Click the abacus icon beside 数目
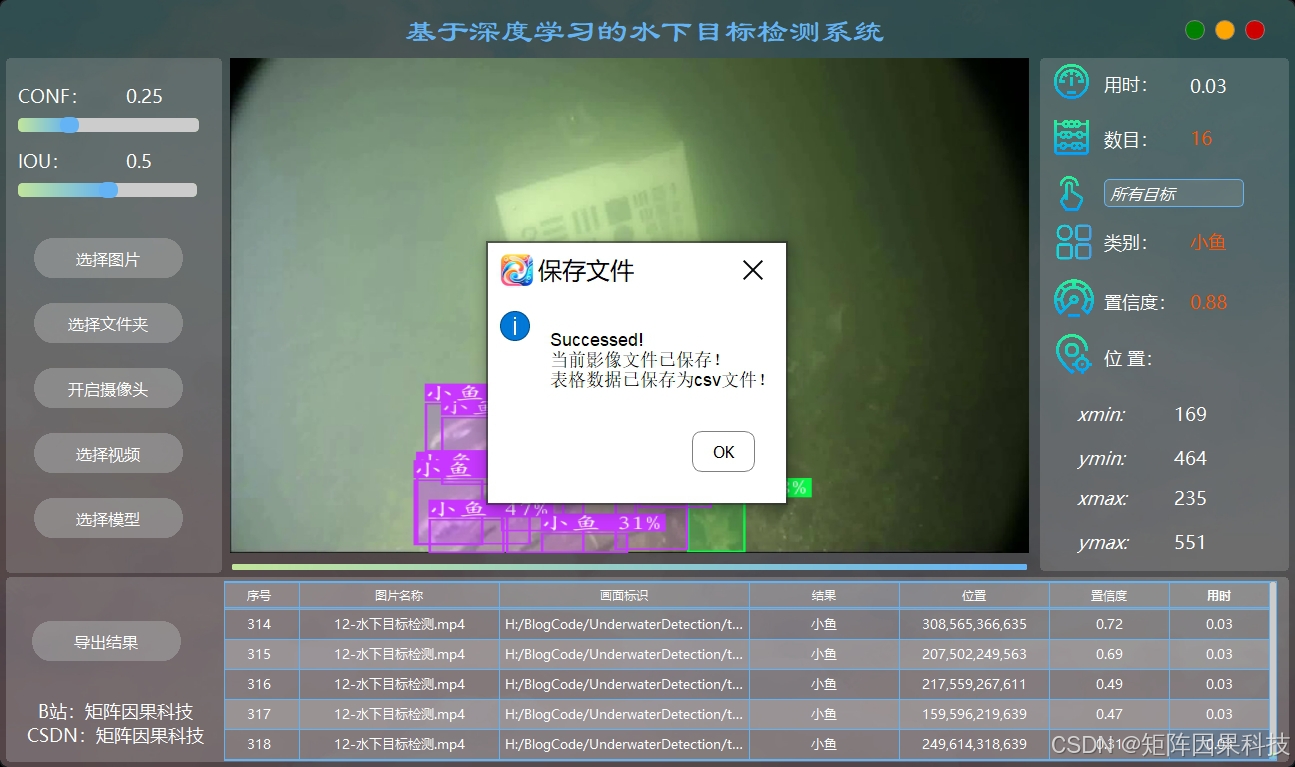Viewport: 1295px width, 767px height. [x=1072, y=138]
